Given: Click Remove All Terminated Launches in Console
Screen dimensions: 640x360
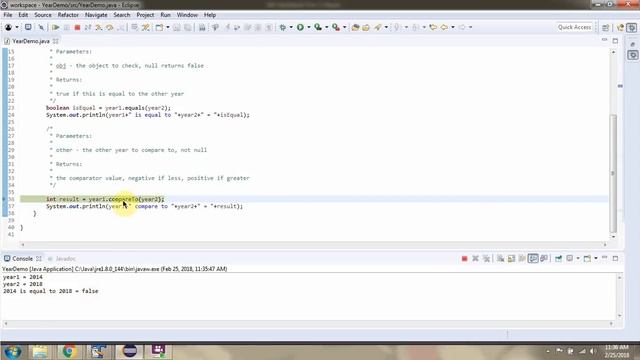Looking at the screenshot, I should [487, 258].
